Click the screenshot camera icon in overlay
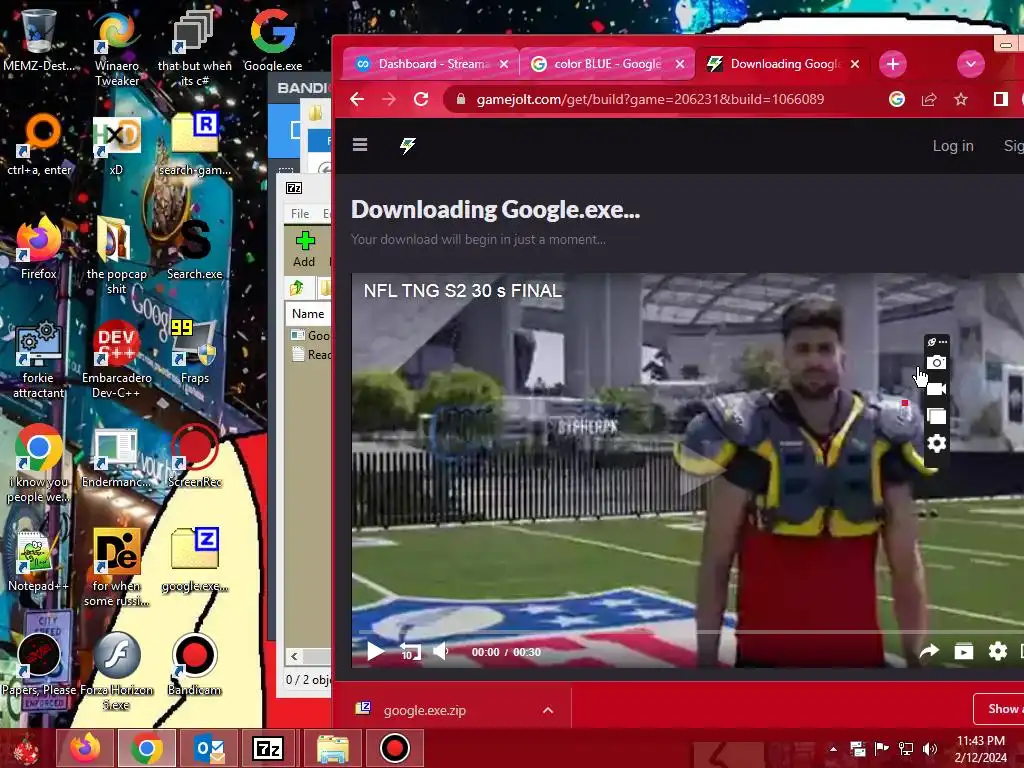Viewport: 1024px width, 768px height. (x=936, y=362)
